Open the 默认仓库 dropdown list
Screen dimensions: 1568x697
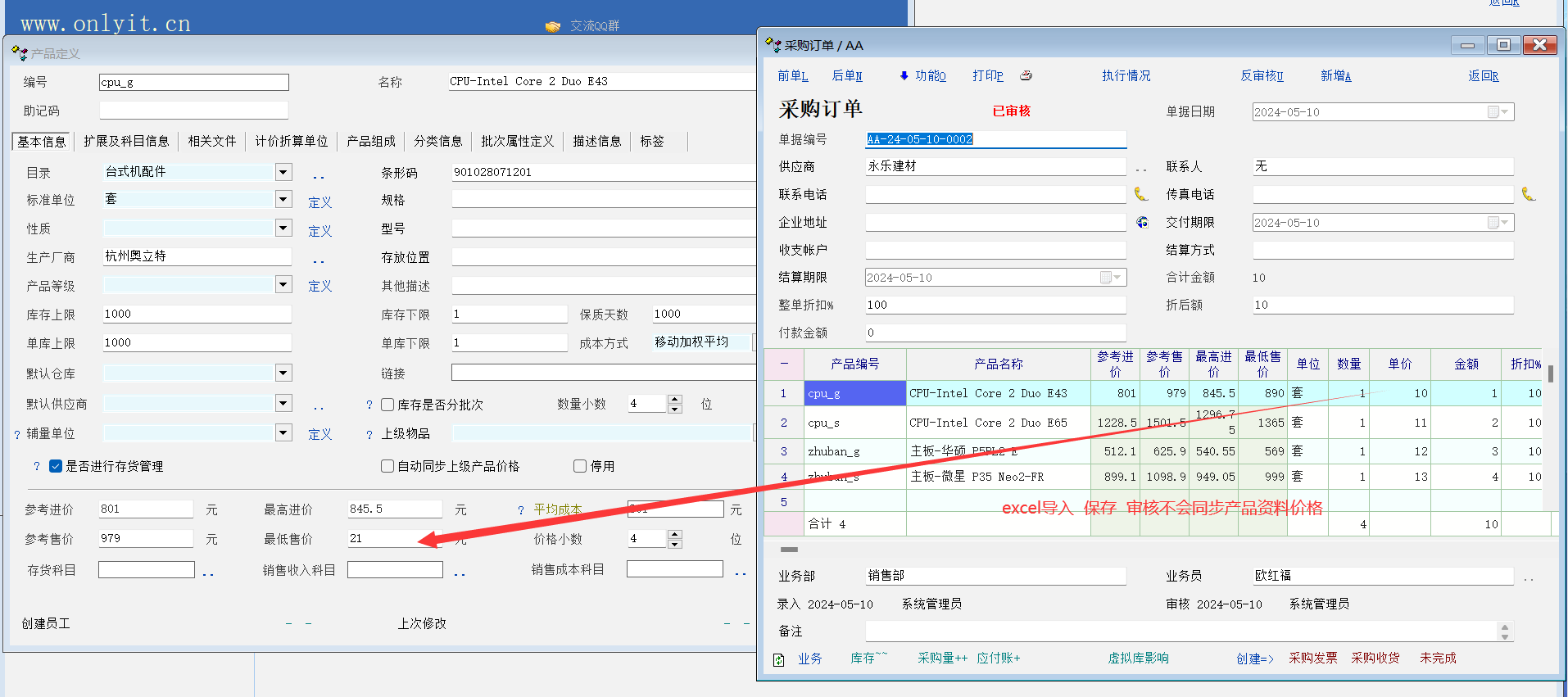pyautogui.click(x=283, y=373)
